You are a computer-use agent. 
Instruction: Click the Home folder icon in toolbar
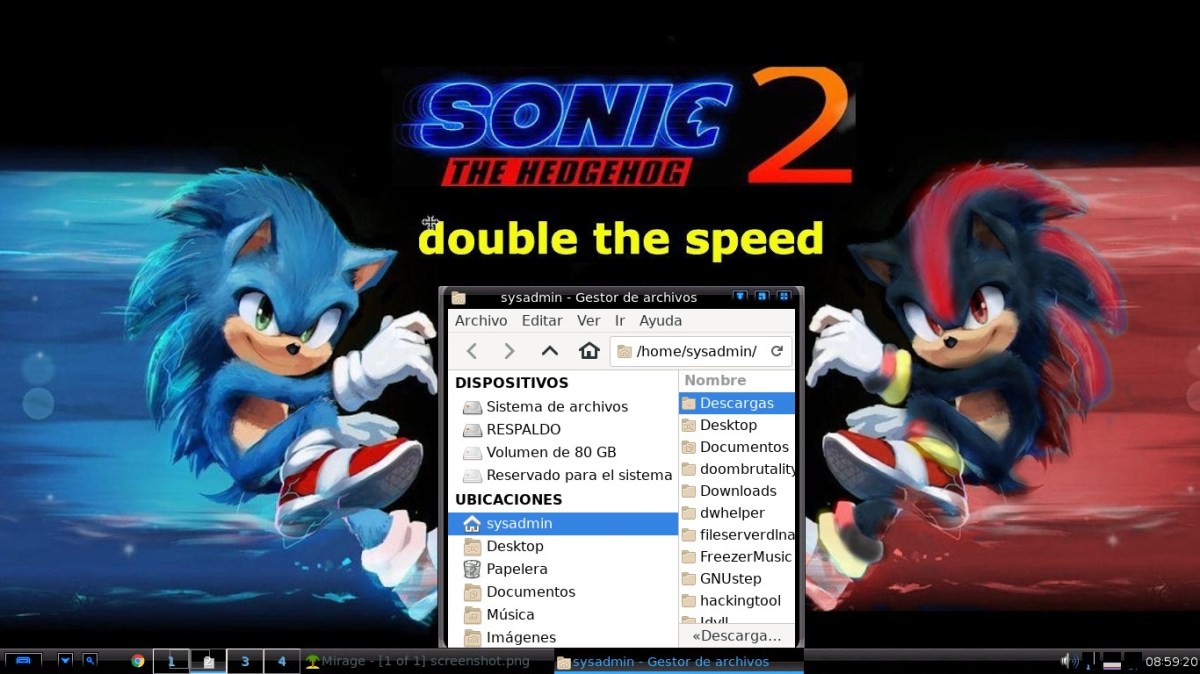589,351
